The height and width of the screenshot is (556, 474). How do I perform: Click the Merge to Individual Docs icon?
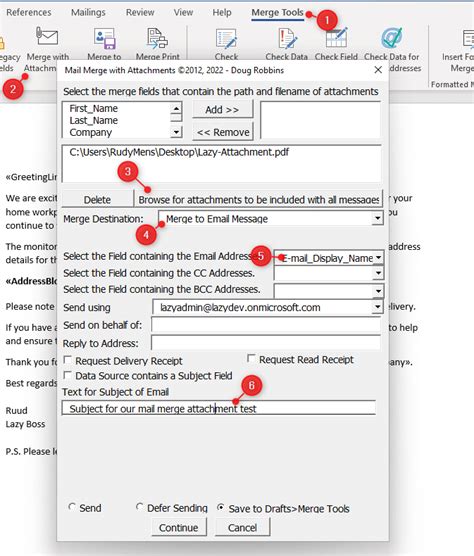(104, 38)
